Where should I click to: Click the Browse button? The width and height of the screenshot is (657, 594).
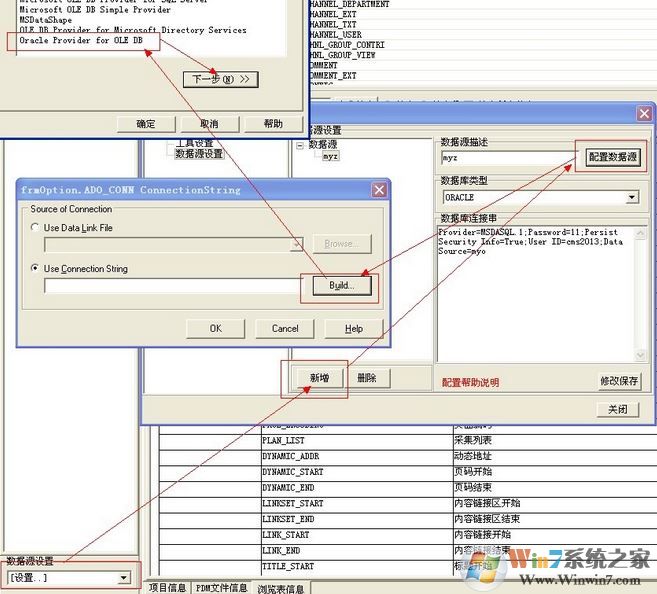pyautogui.click(x=341, y=244)
